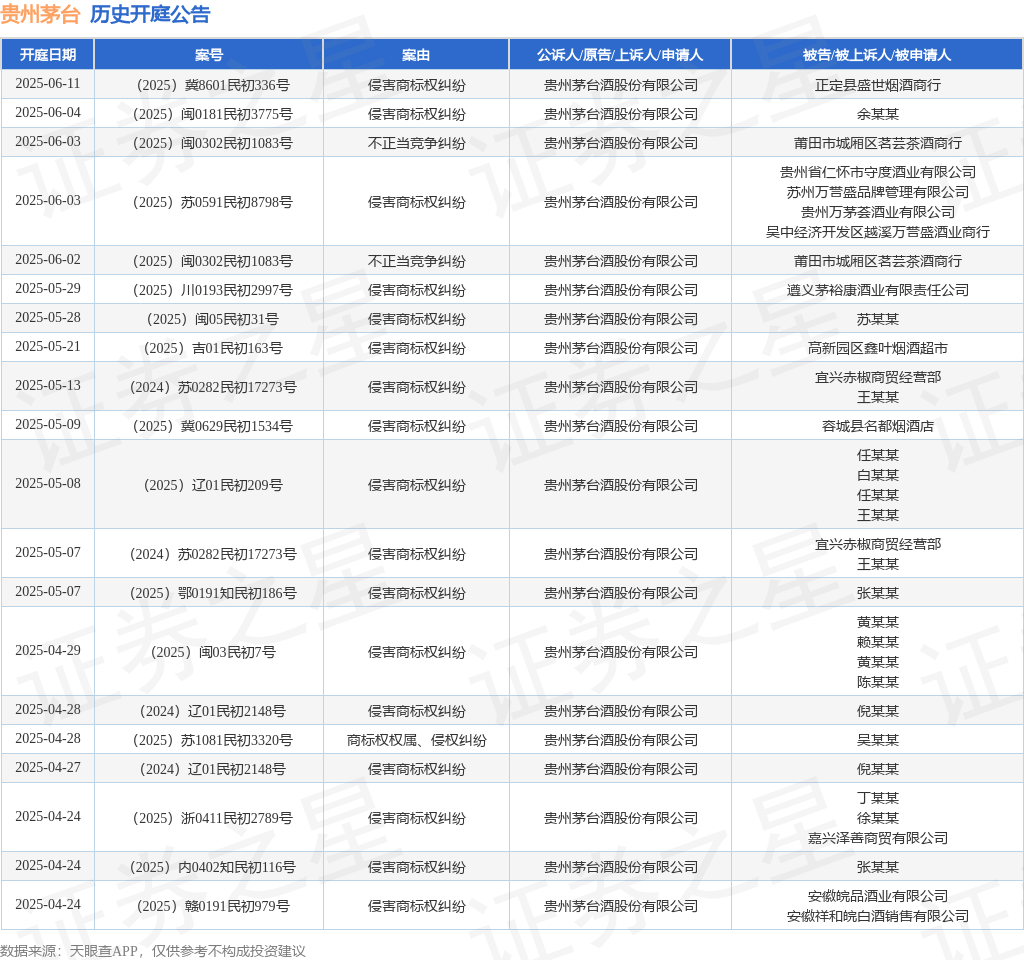Click defendant 贵州省仁怀市守度酒业有限公司

878,172
